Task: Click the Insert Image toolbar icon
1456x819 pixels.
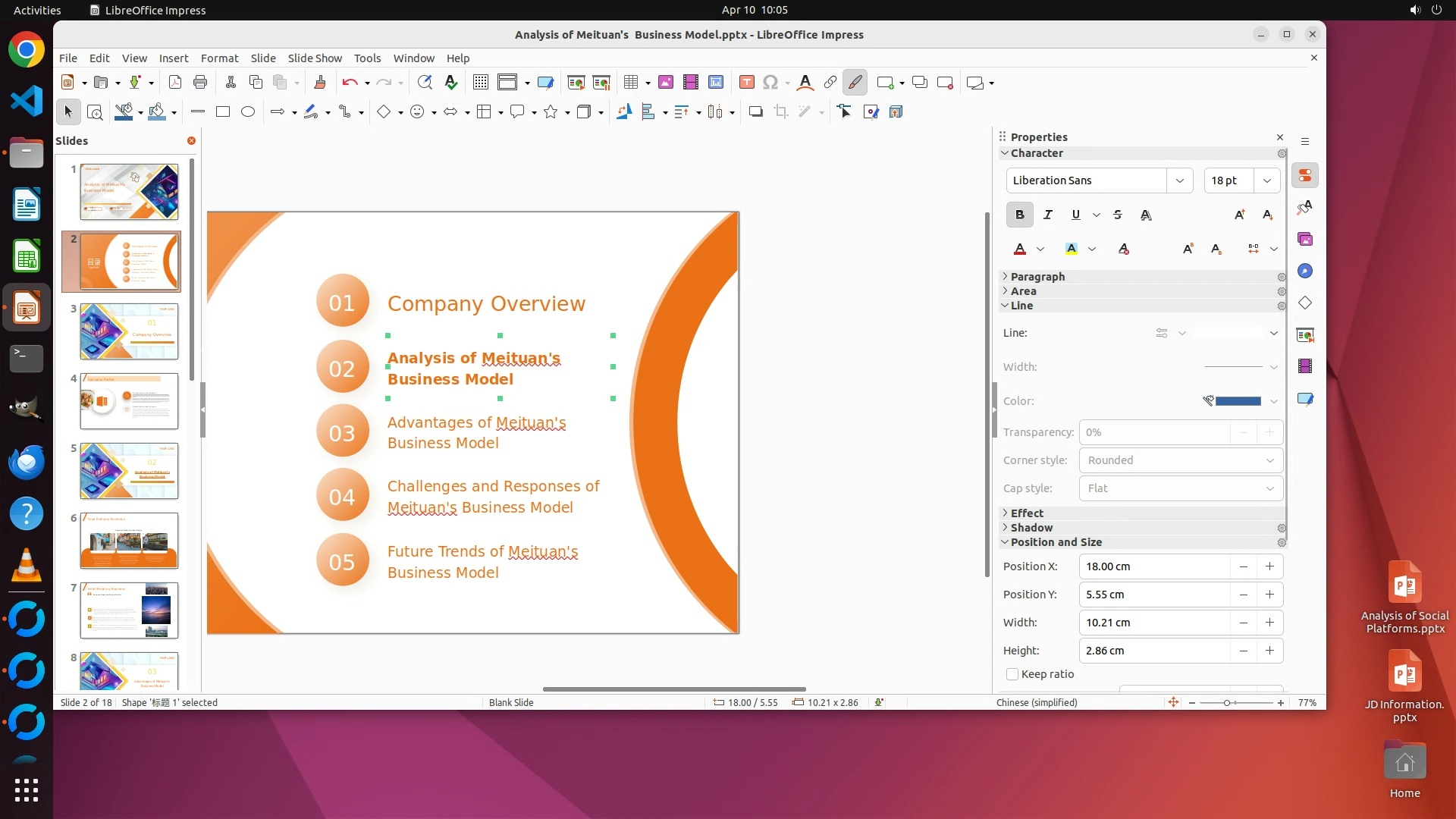Action: point(666,83)
